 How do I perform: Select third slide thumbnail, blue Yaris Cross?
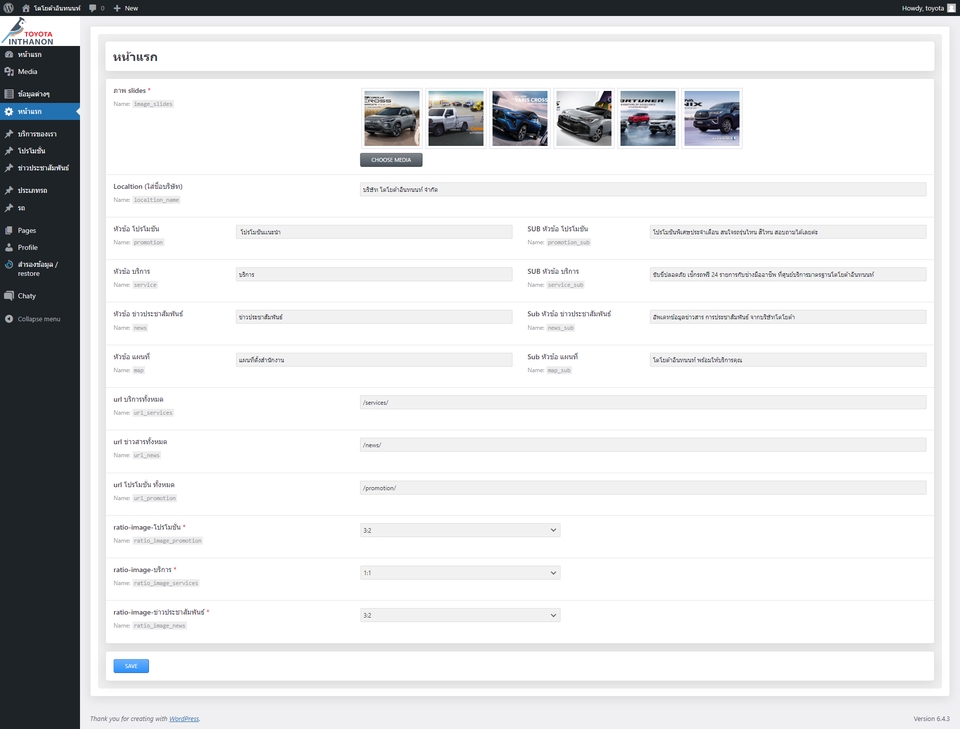click(x=520, y=118)
